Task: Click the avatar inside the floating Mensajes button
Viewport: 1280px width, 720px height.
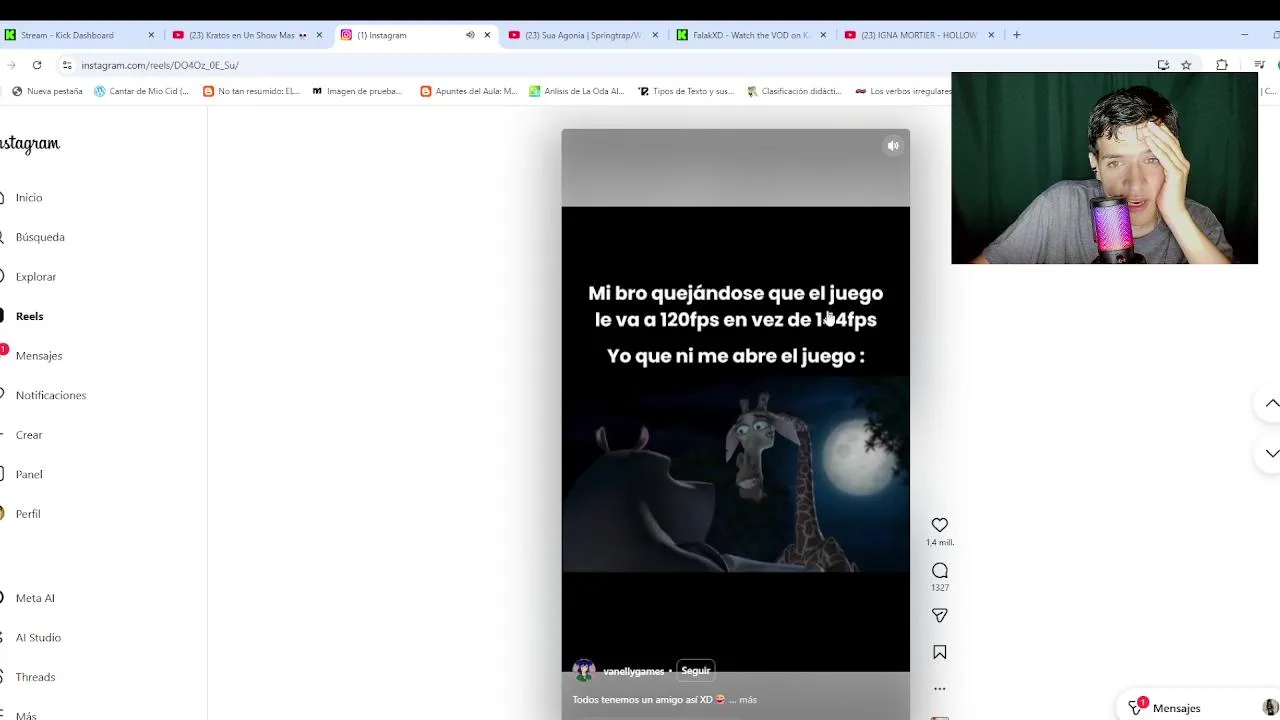Action: (1270, 708)
